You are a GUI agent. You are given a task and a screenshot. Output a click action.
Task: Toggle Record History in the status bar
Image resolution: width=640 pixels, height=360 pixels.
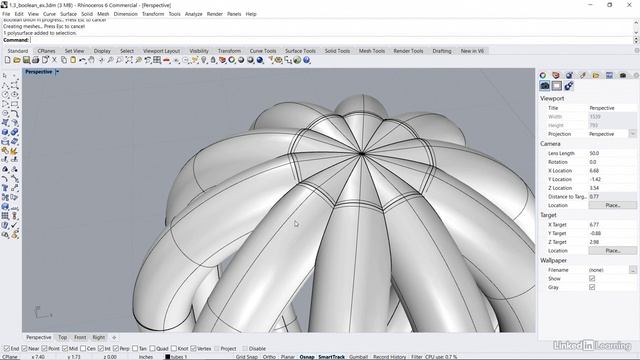[389, 357]
